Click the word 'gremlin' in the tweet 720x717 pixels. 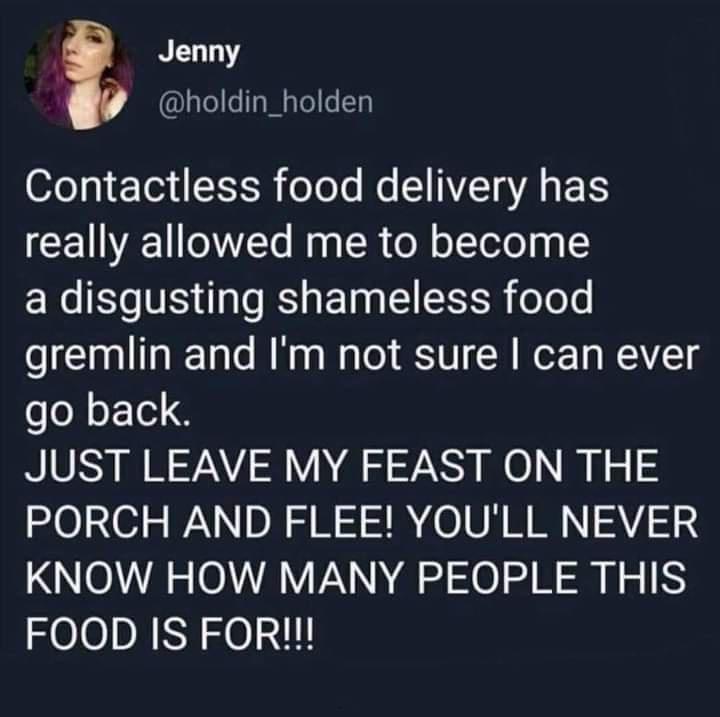click(x=97, y=356)
